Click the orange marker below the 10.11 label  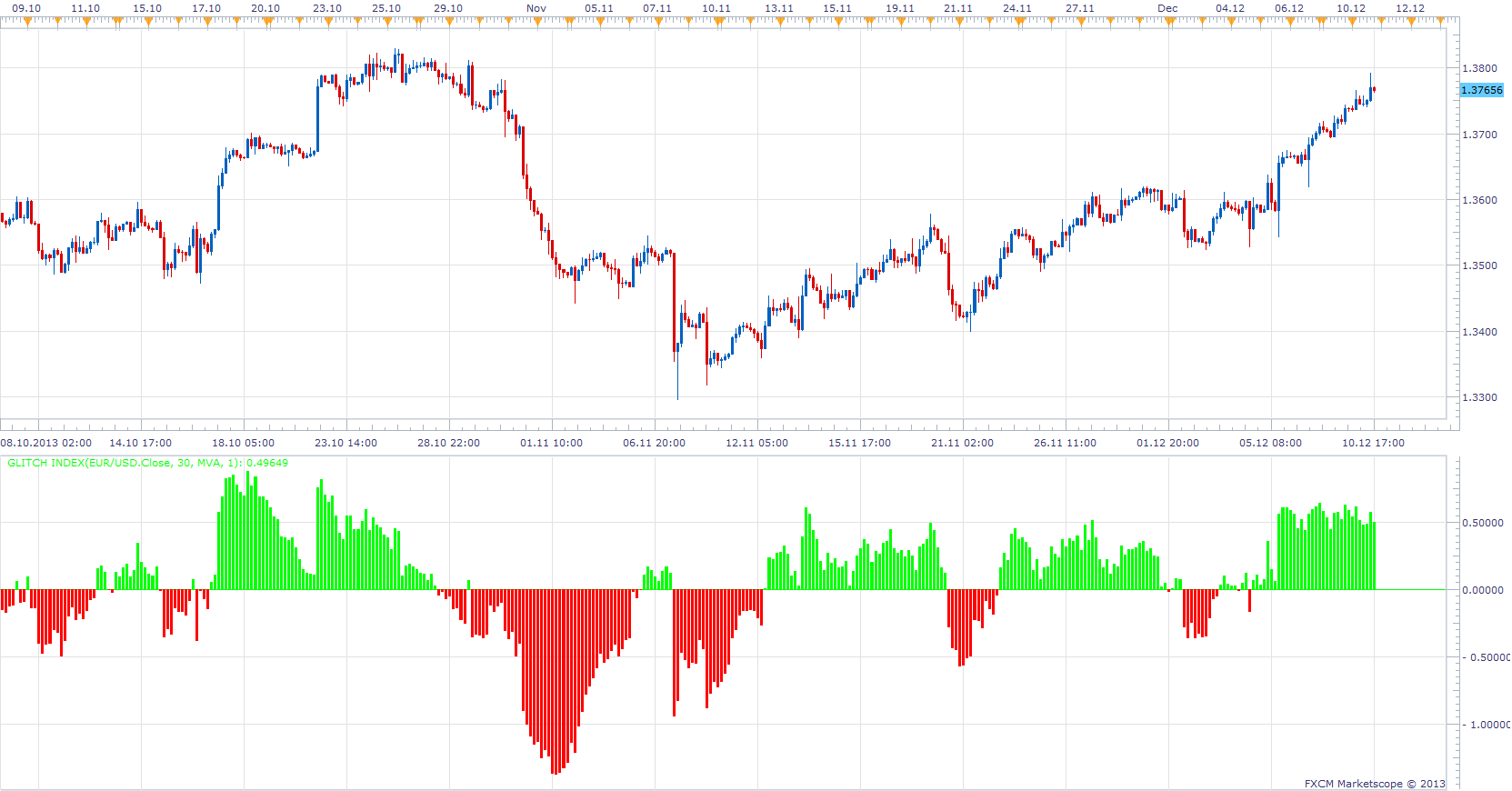pyautogui.click(x=717, y=22)
